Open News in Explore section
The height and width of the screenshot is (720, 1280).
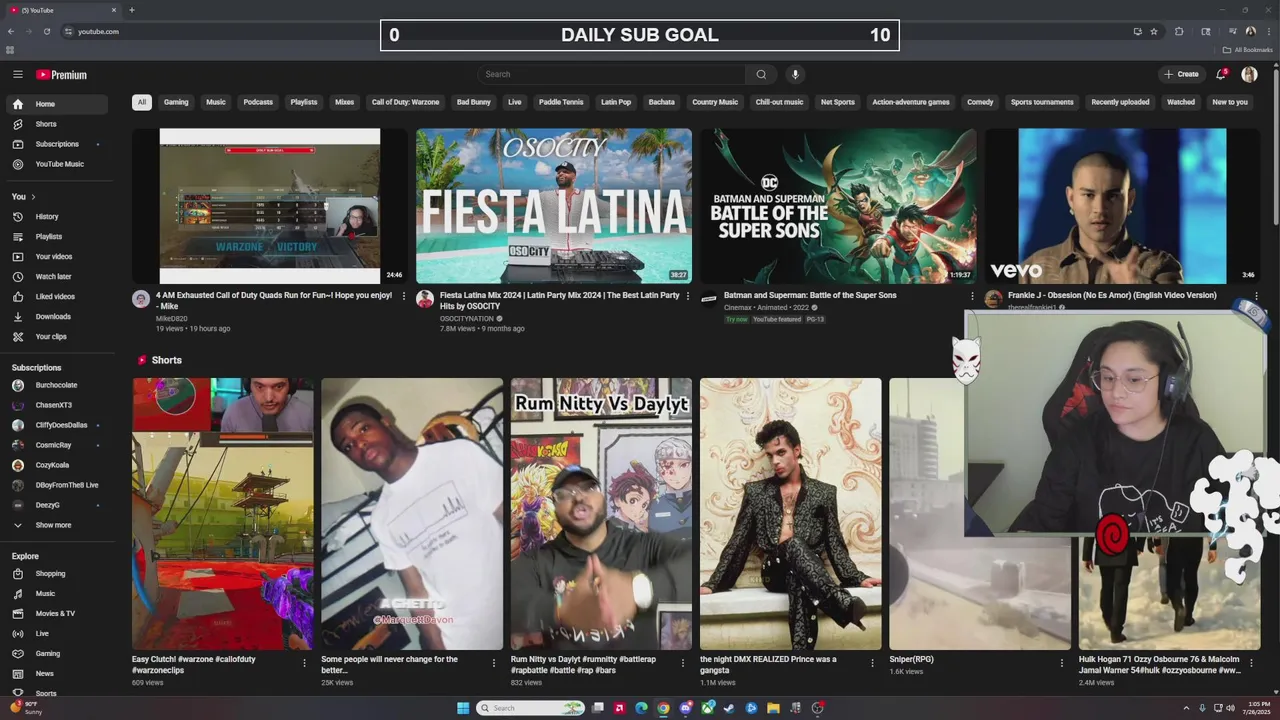click(56, 673)
